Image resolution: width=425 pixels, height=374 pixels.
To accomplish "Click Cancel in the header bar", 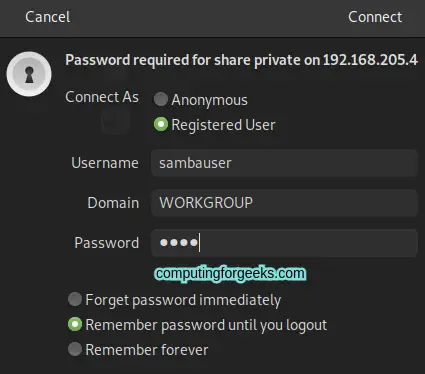I will click(x=48, y=17).
